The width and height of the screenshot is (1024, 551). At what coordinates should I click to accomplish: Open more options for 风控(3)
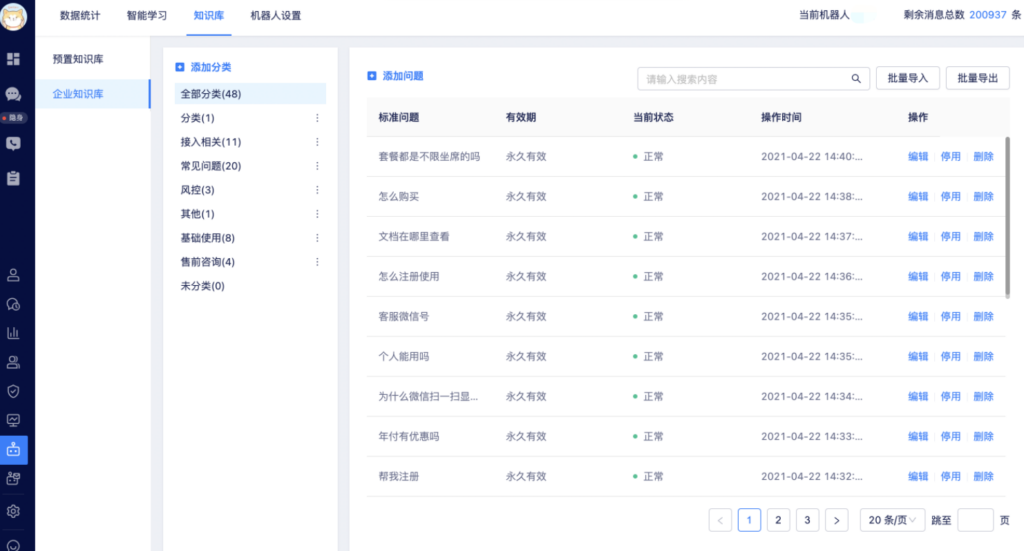tap(317, 190)
